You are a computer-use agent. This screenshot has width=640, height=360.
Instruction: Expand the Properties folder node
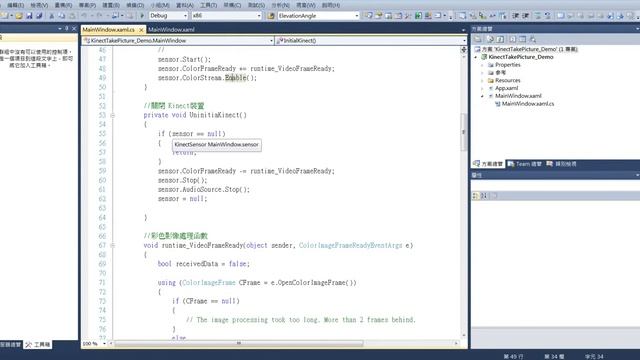482,65
